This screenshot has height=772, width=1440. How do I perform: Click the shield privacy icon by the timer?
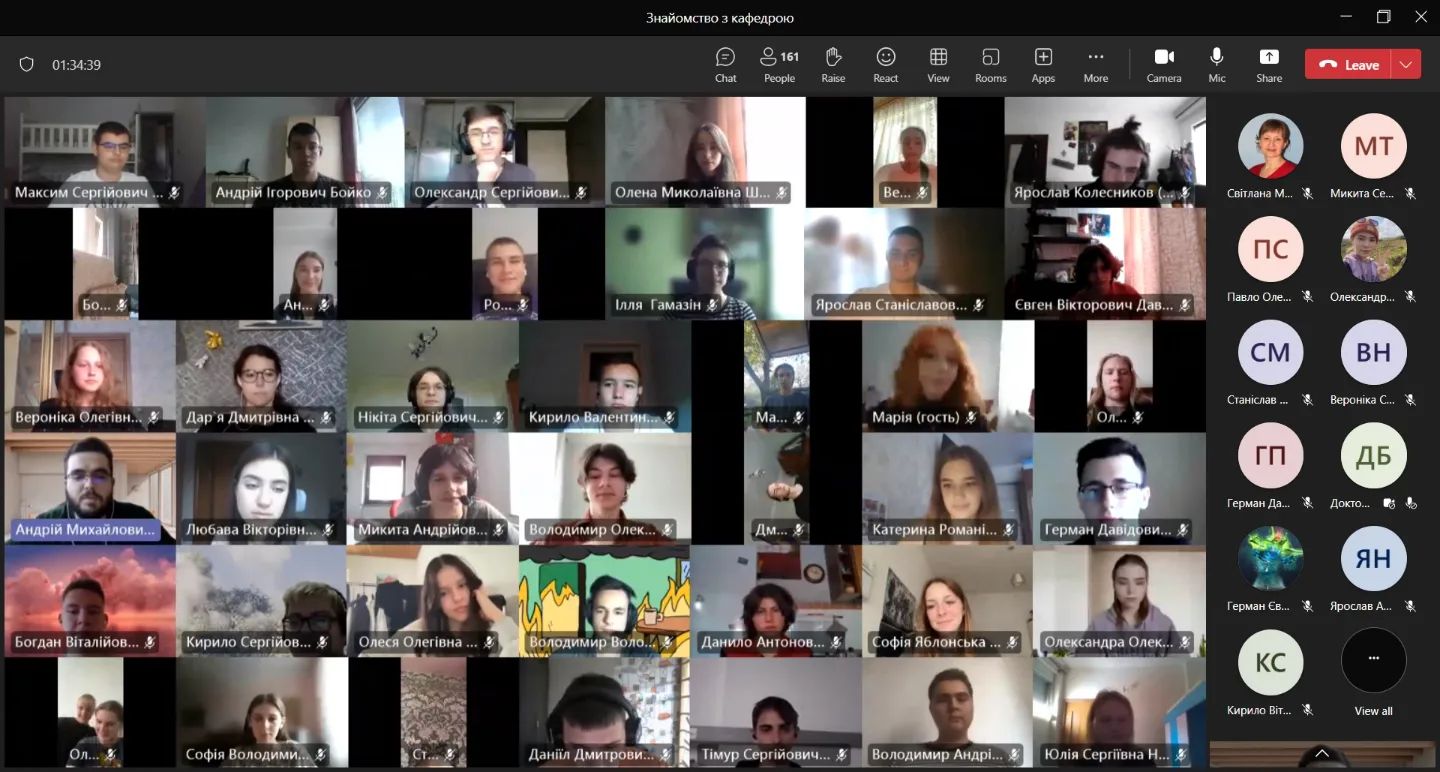click(x=27, y=65)
